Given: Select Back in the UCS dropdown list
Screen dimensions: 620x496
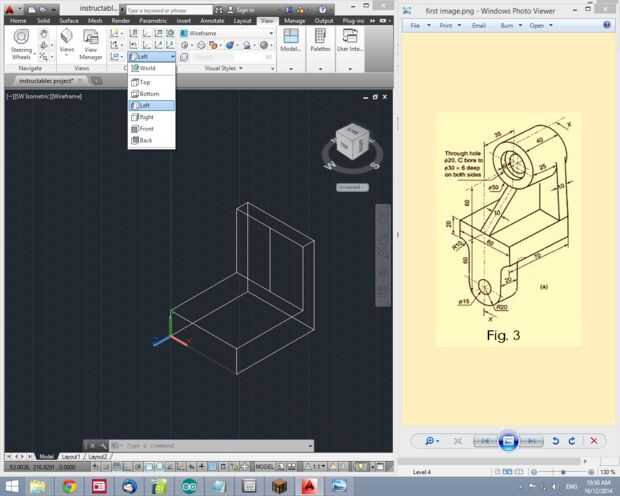Looking at the screenshot, I should [152, 140].
